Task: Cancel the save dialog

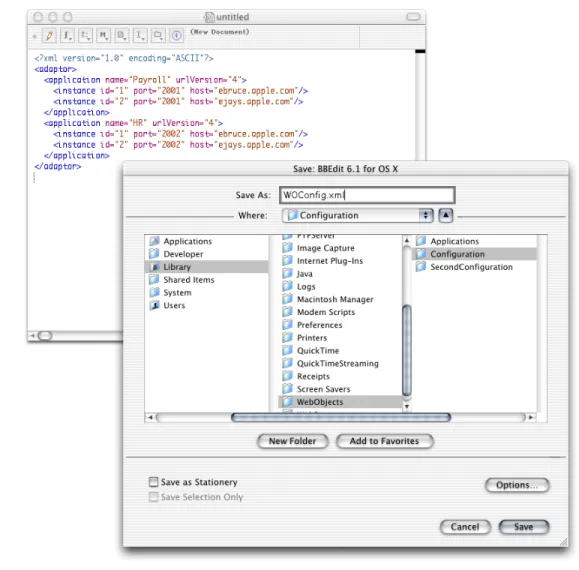Action: [x=465, y=527]
